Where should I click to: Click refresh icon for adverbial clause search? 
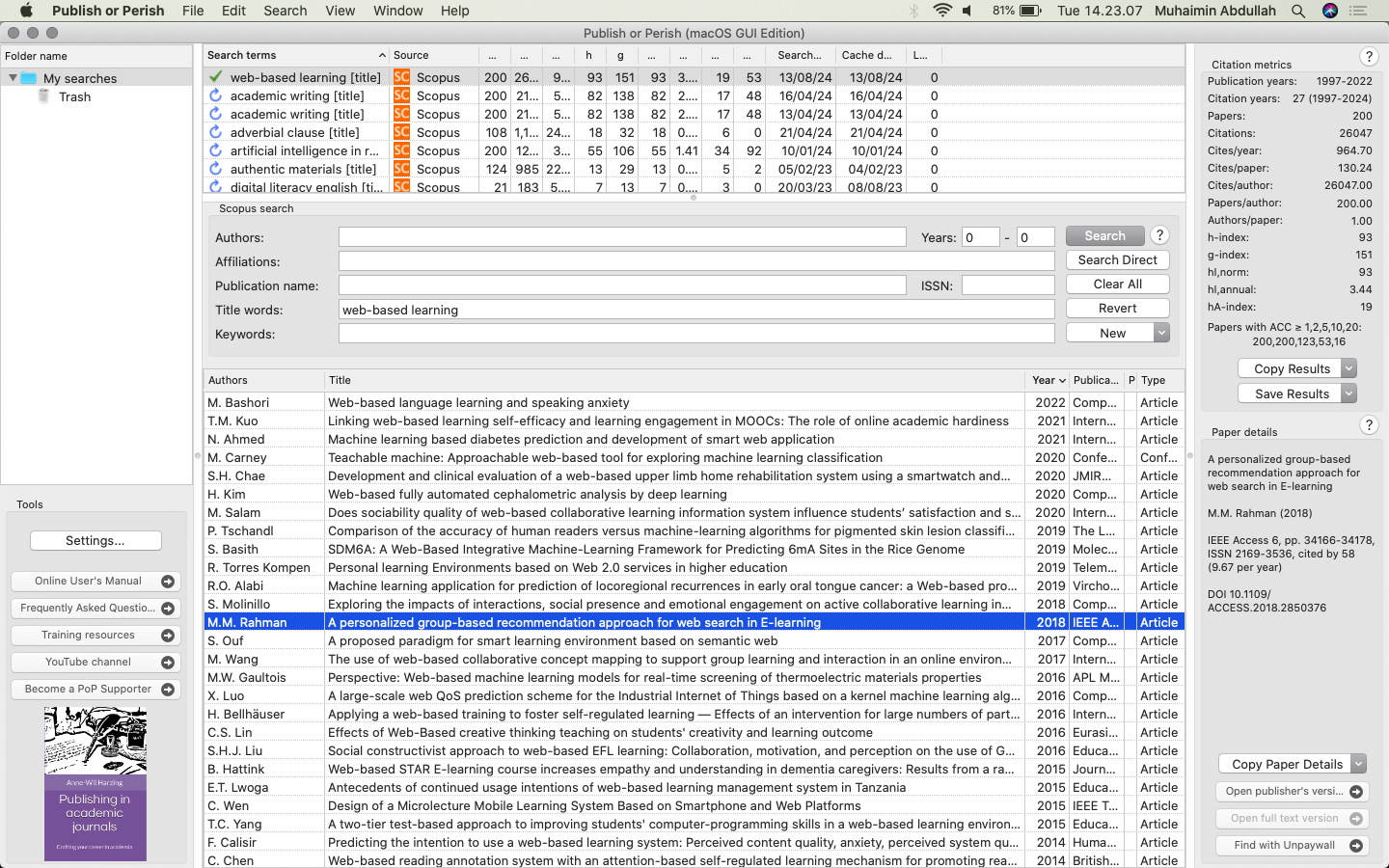point(215,132)
